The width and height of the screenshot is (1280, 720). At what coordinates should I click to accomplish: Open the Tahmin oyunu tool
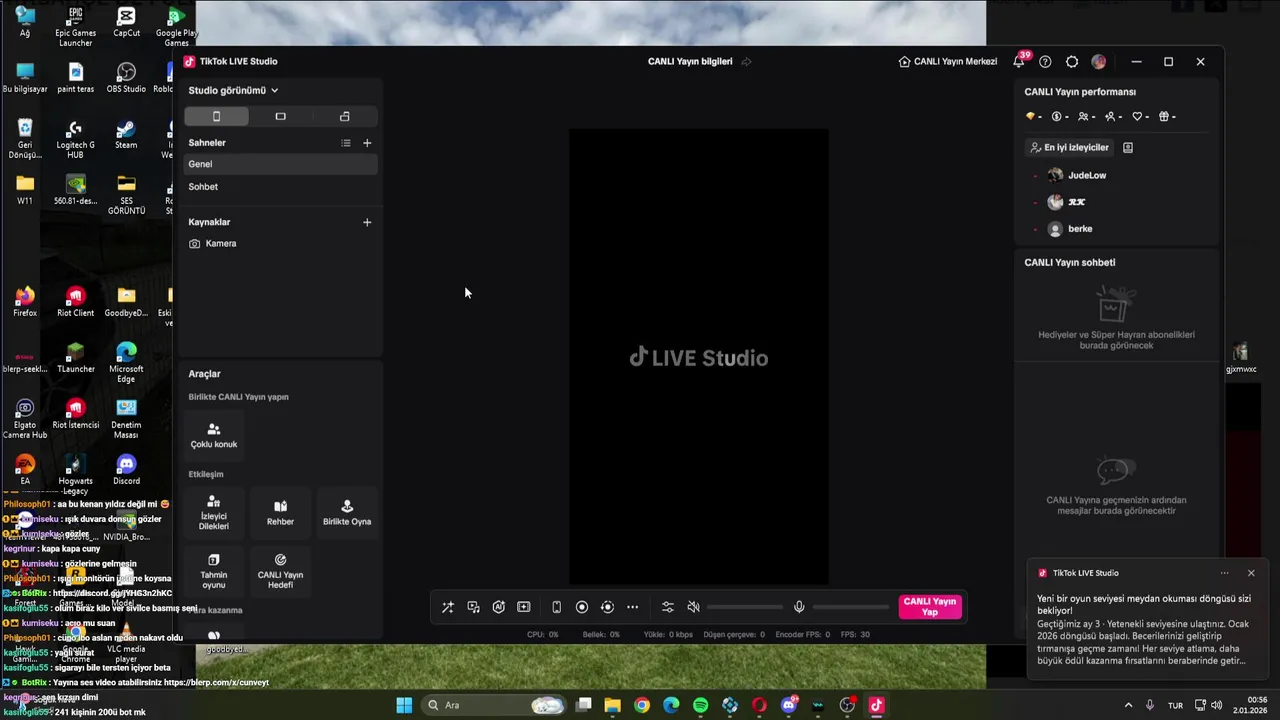214,571
